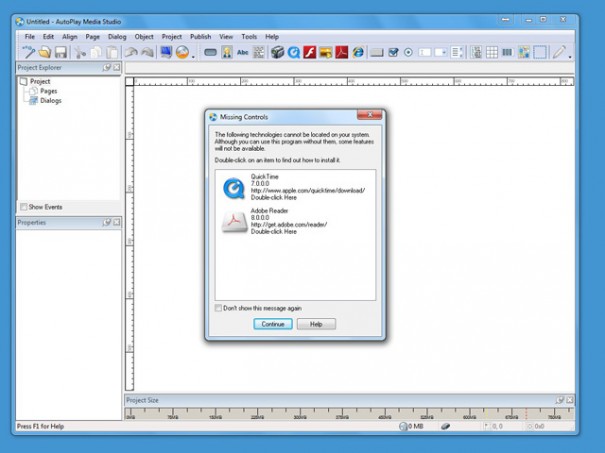Viewport: 605px width, 453px height.
Task: Open the Help menu in menu bar
Action: pyautogui.click(x=272, y=37)
